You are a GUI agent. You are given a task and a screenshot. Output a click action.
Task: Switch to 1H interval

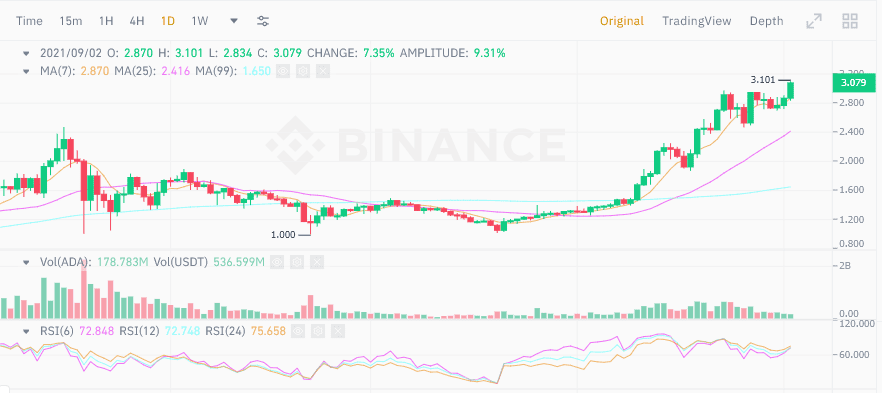[106, 21]
